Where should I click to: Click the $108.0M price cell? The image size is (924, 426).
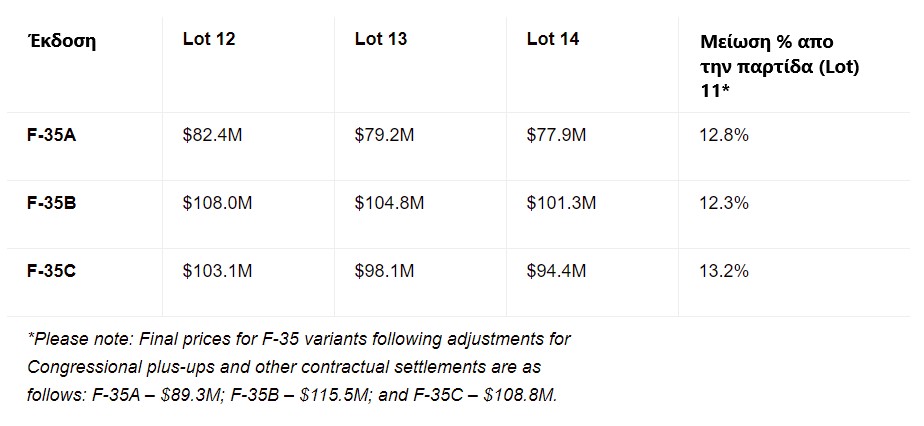(217, 203)
